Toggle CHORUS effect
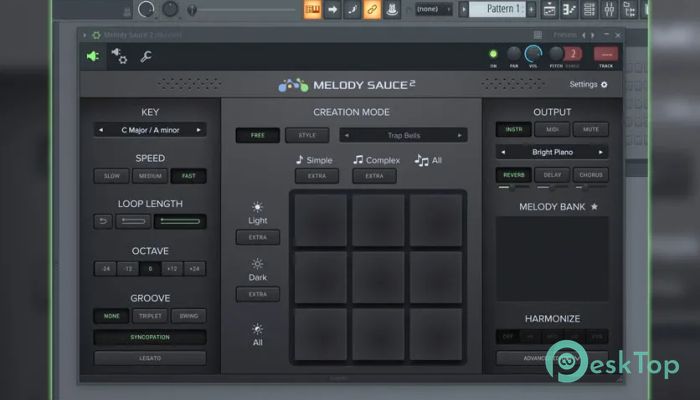The width and height of the screenshot is (700, 400). point(591,175)
